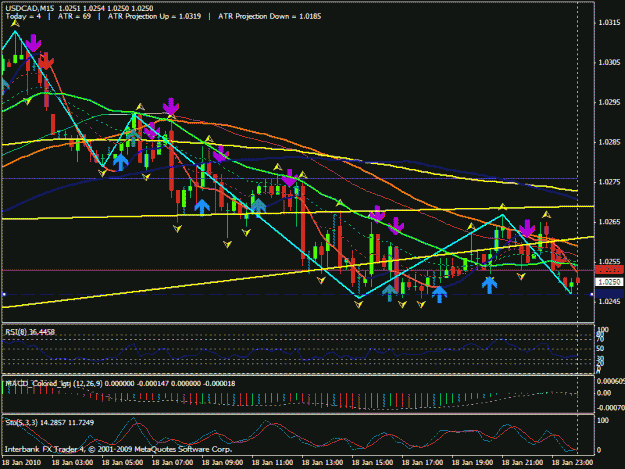Click the 1.0285 price axis label
625x469 pixels.
[609, 142]
